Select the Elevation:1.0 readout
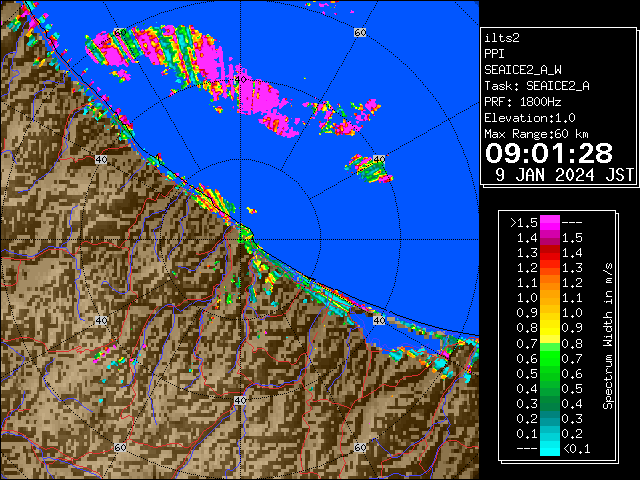 point(530,118)
